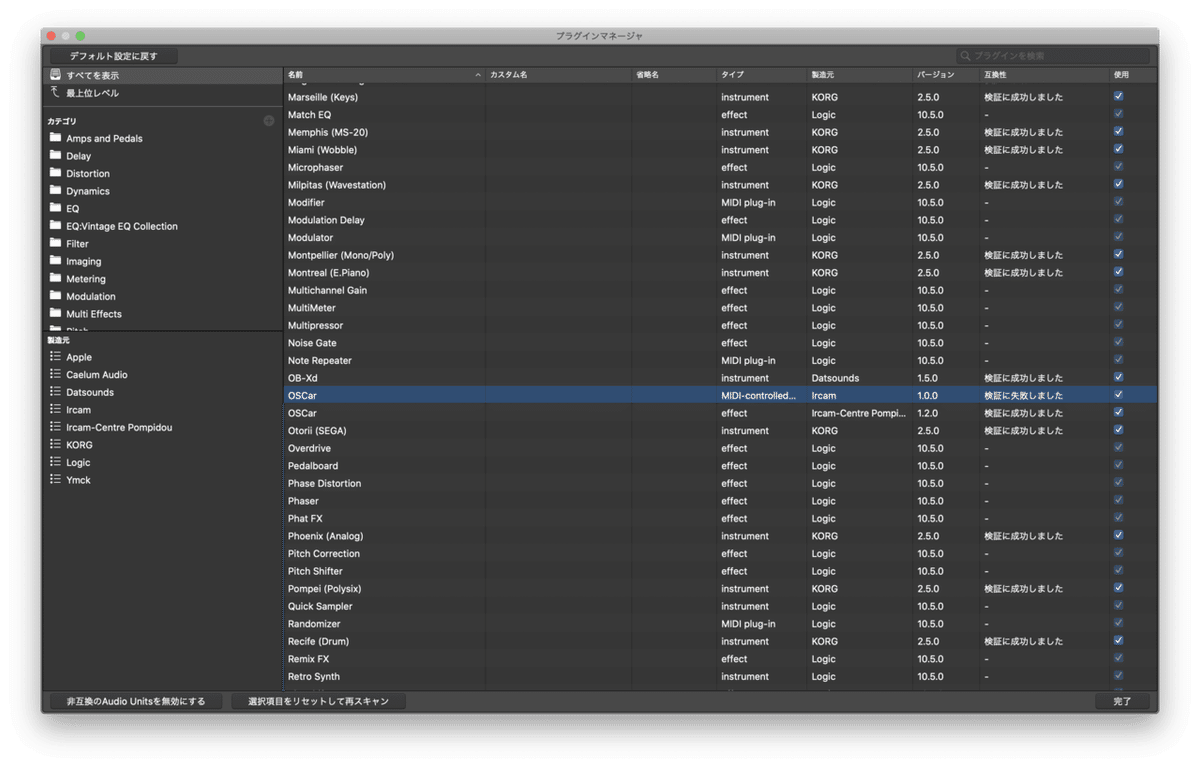Click the show-all icon in the sidebar
Viewport: 1200px width, 768px height.
tap(56, 75)
